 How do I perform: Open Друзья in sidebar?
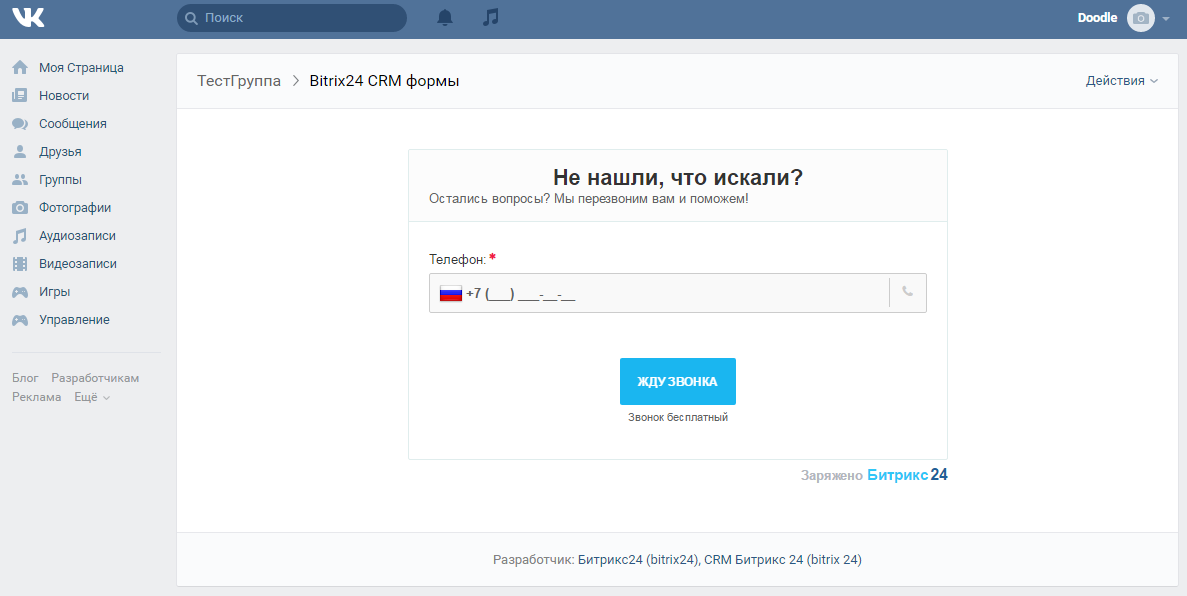pos(60,151)
